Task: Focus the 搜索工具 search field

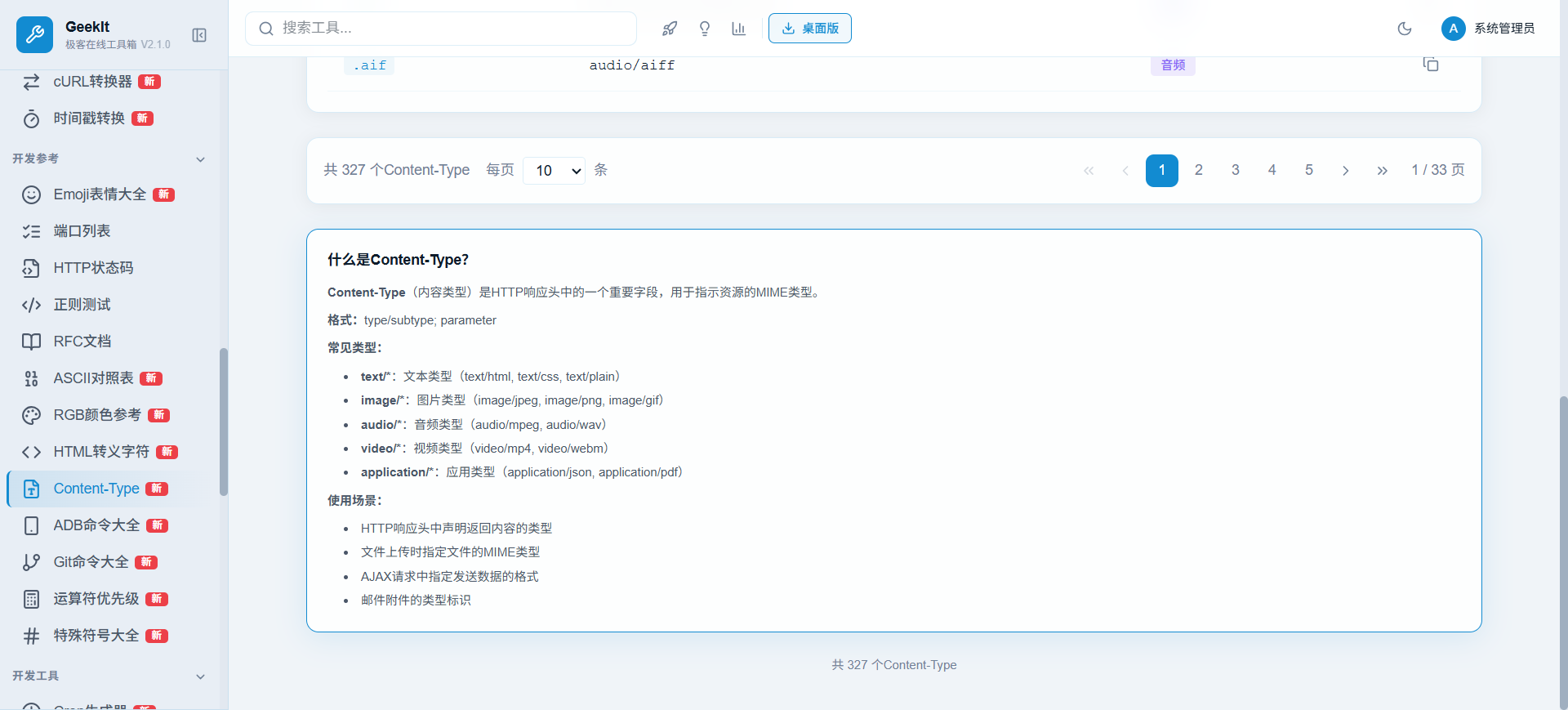Action: [x=441, y=29]
